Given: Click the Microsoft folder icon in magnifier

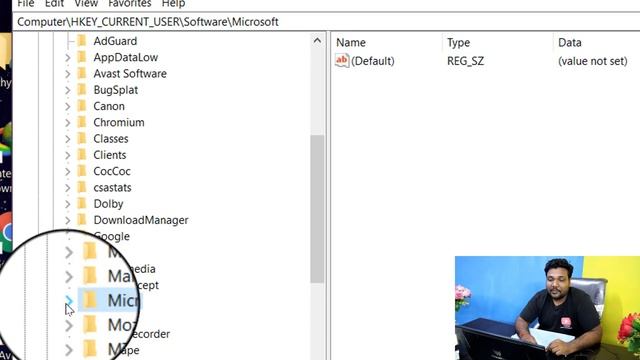Looking at the screenshot, I should (90, 300).
